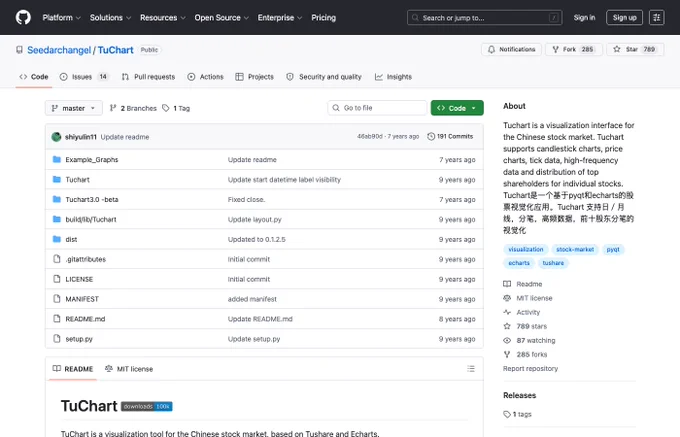Switch to the Actions tab
680x437 pixels.
[205, 77]
